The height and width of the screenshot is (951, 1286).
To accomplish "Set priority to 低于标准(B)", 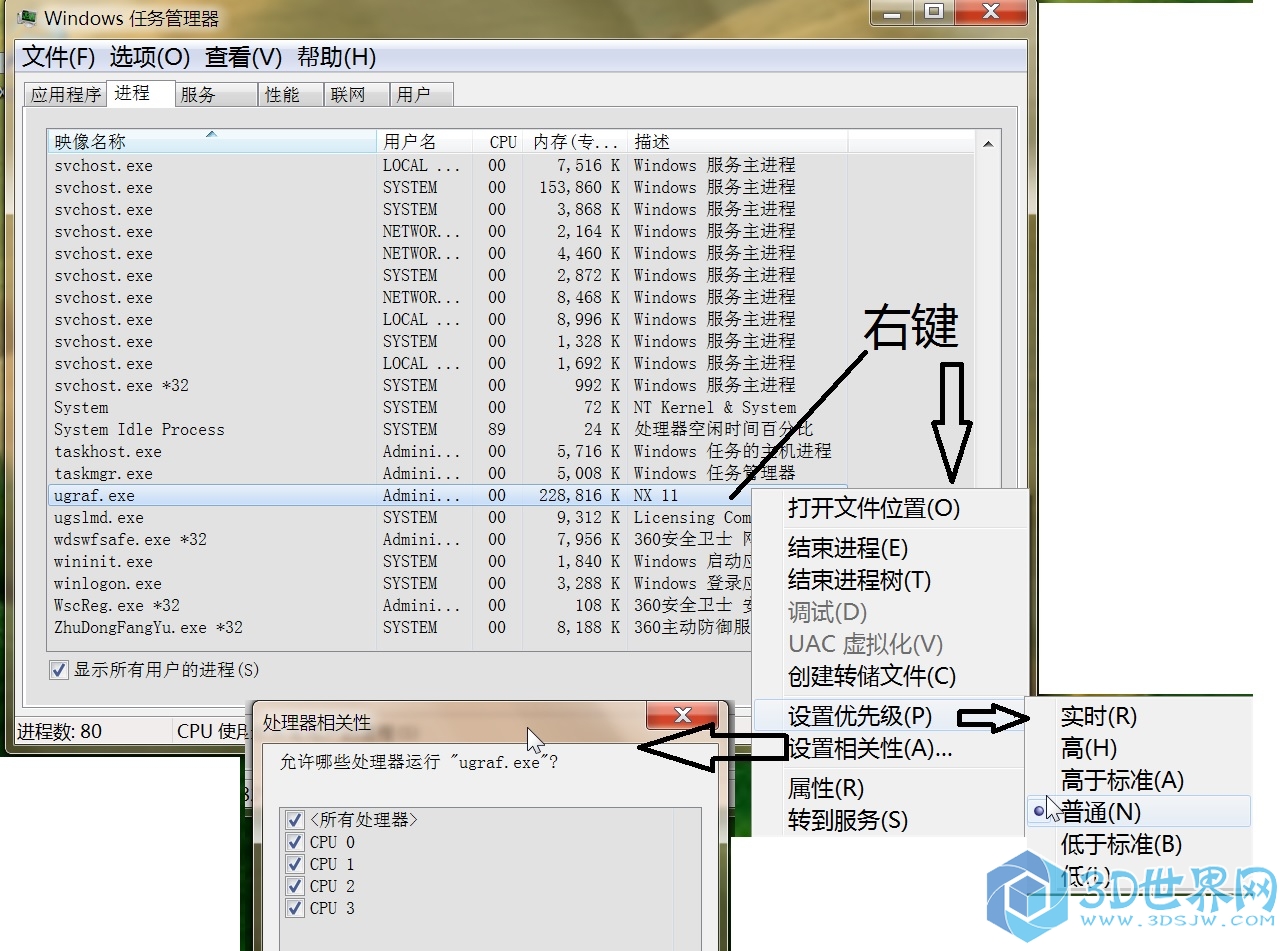I will pyautogui.click(x=1140, y=844).
